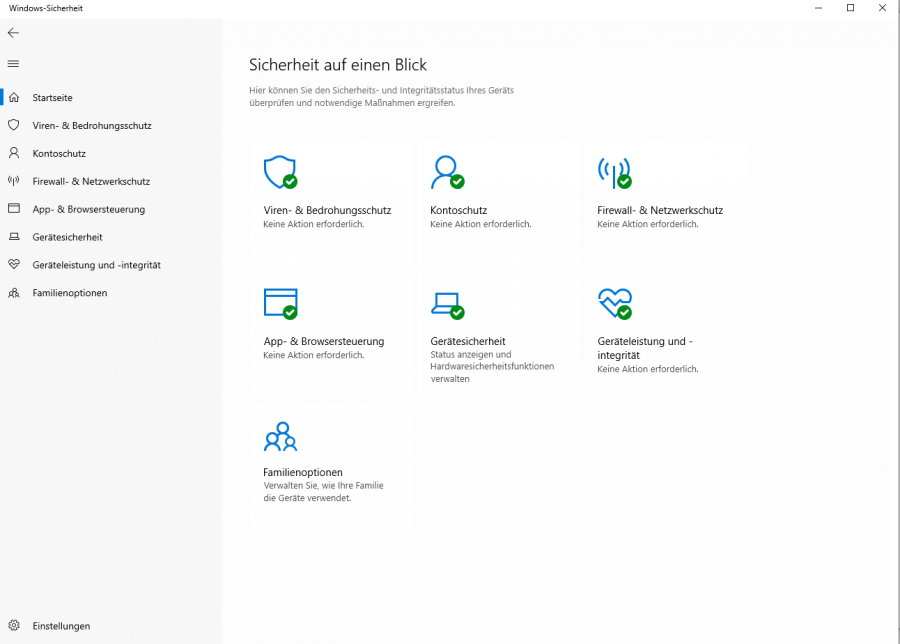Select Startseite in the sidebar

52,98
